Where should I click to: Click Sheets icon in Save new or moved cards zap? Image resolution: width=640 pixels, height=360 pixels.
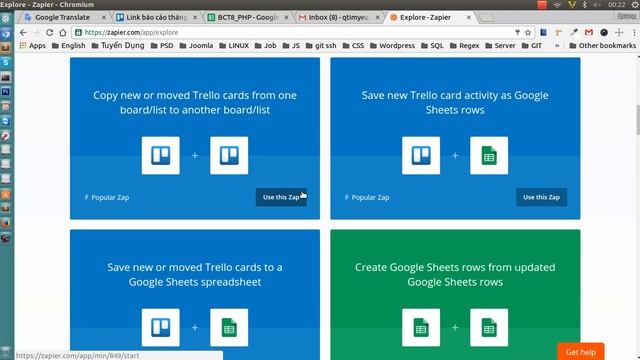coord(229,327)
